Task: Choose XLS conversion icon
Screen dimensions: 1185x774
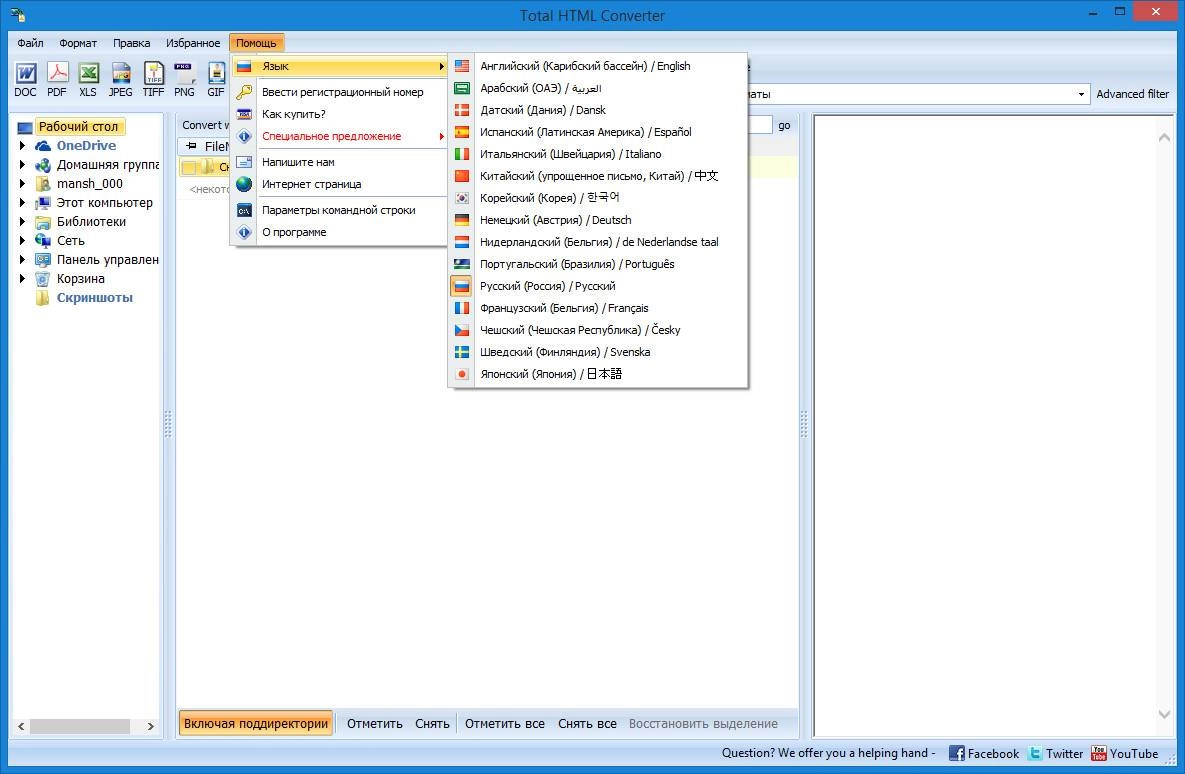Action: click(88, 79)
